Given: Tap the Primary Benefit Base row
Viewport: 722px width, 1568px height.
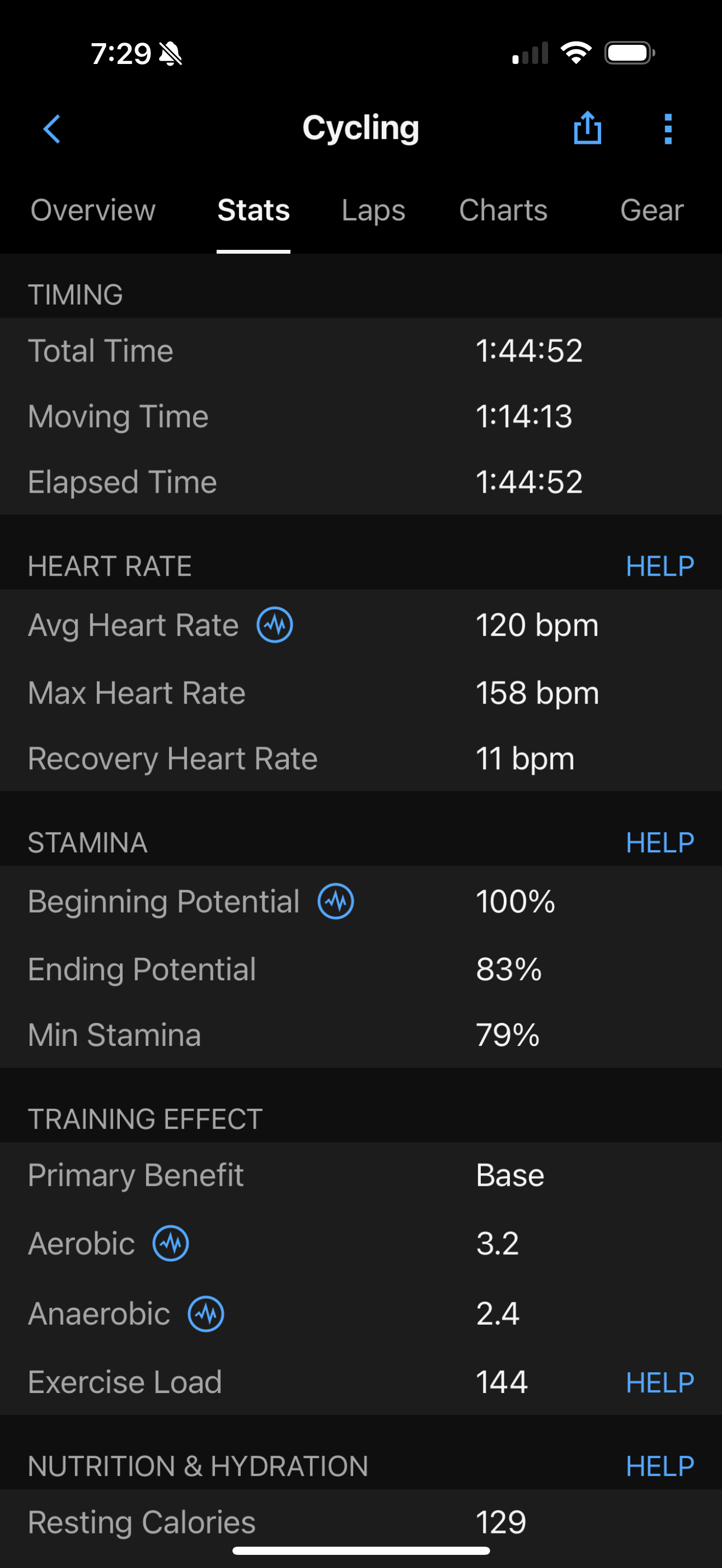Looking at the screenshot, I should pyautogui.click(x=361, y=1175).
